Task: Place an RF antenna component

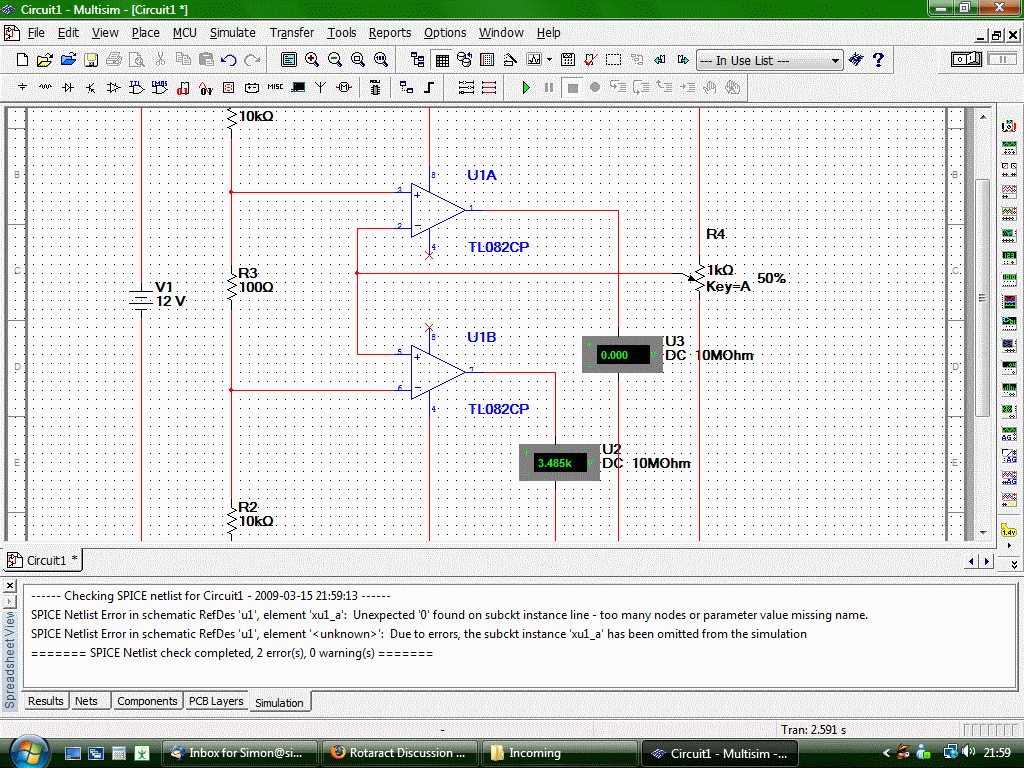Action: click(321, 87)
